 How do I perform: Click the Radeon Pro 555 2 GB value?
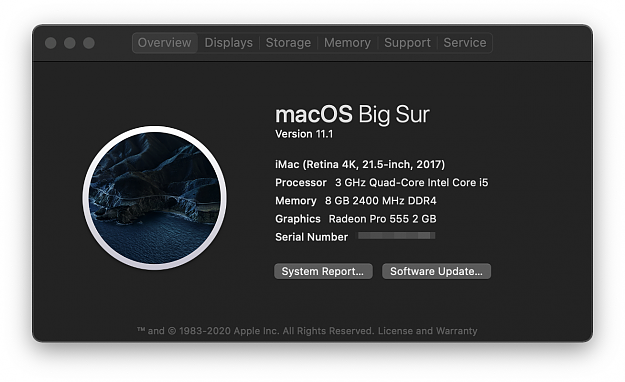(382, 219)
